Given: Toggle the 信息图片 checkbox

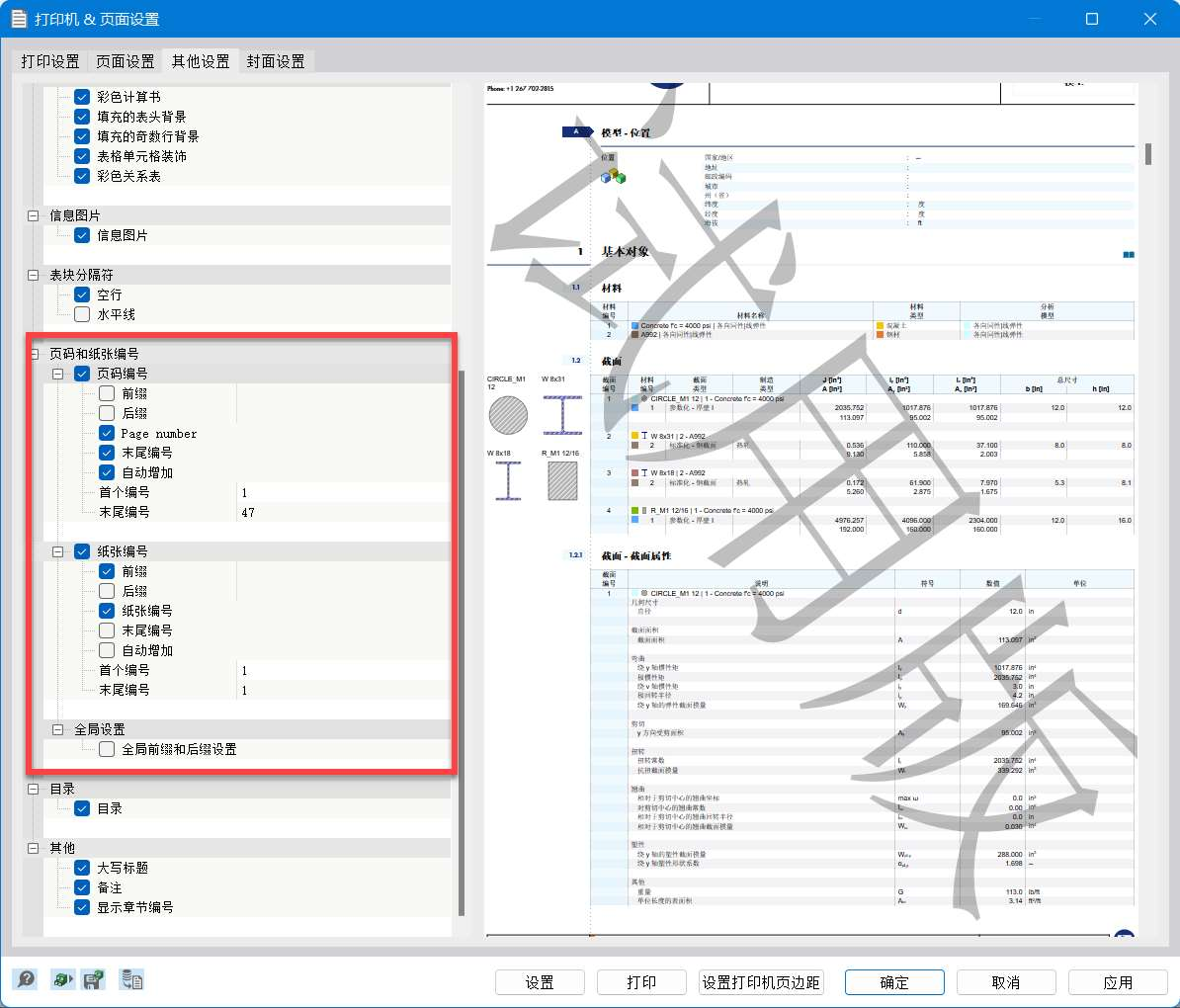Looking at the screenshot, I should click(83, 235).
